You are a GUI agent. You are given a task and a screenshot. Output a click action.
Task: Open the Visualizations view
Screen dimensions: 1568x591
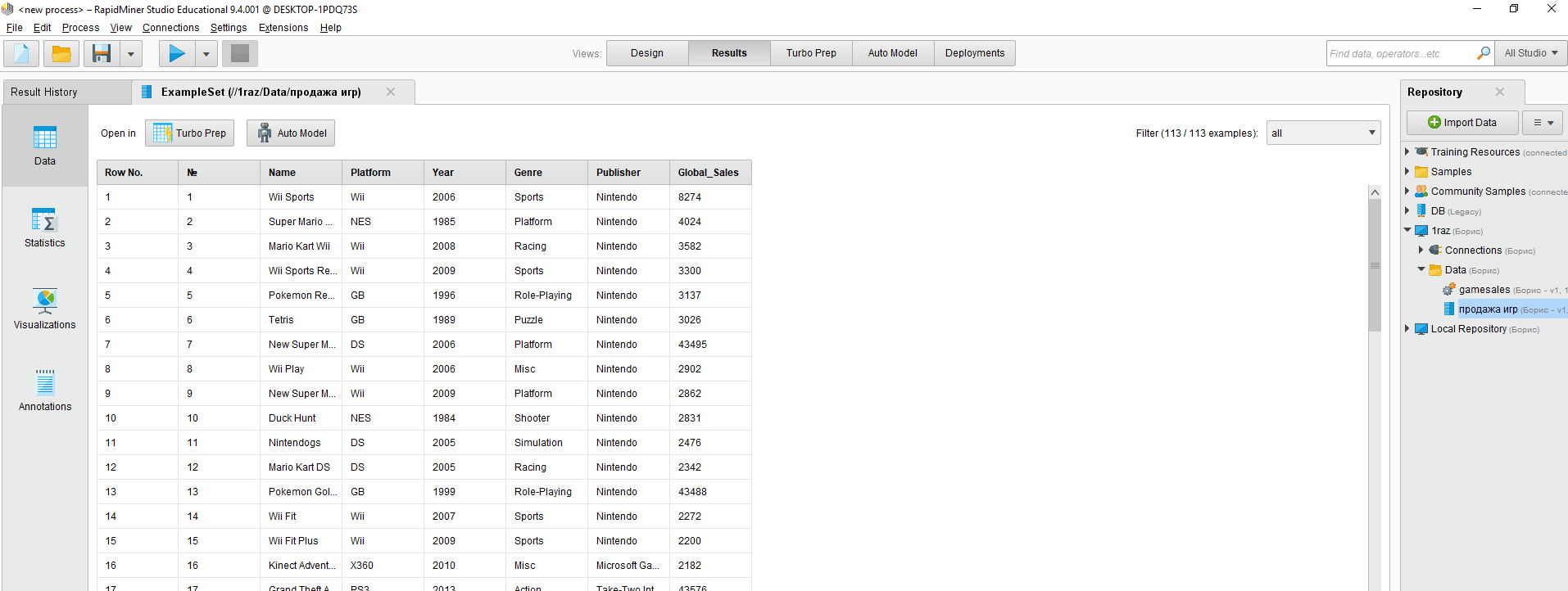[x=45, y=309]
